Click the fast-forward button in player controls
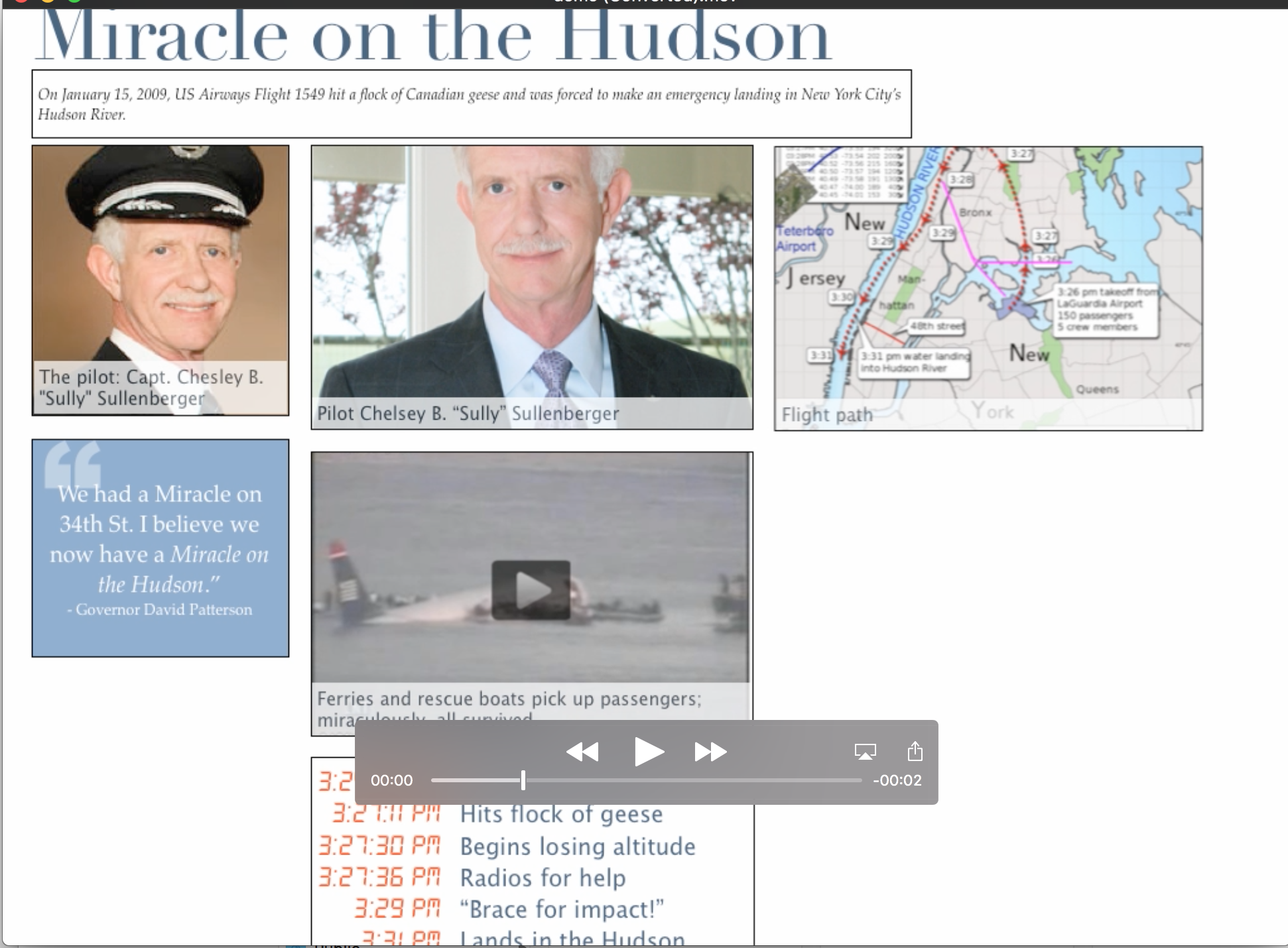 (710, 752)
